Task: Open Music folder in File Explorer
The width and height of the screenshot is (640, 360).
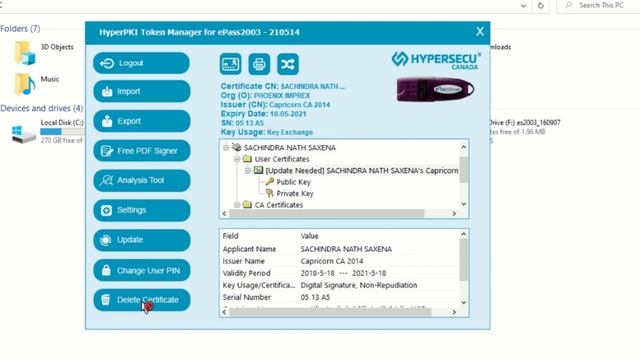Action: [x=37, y=84]
